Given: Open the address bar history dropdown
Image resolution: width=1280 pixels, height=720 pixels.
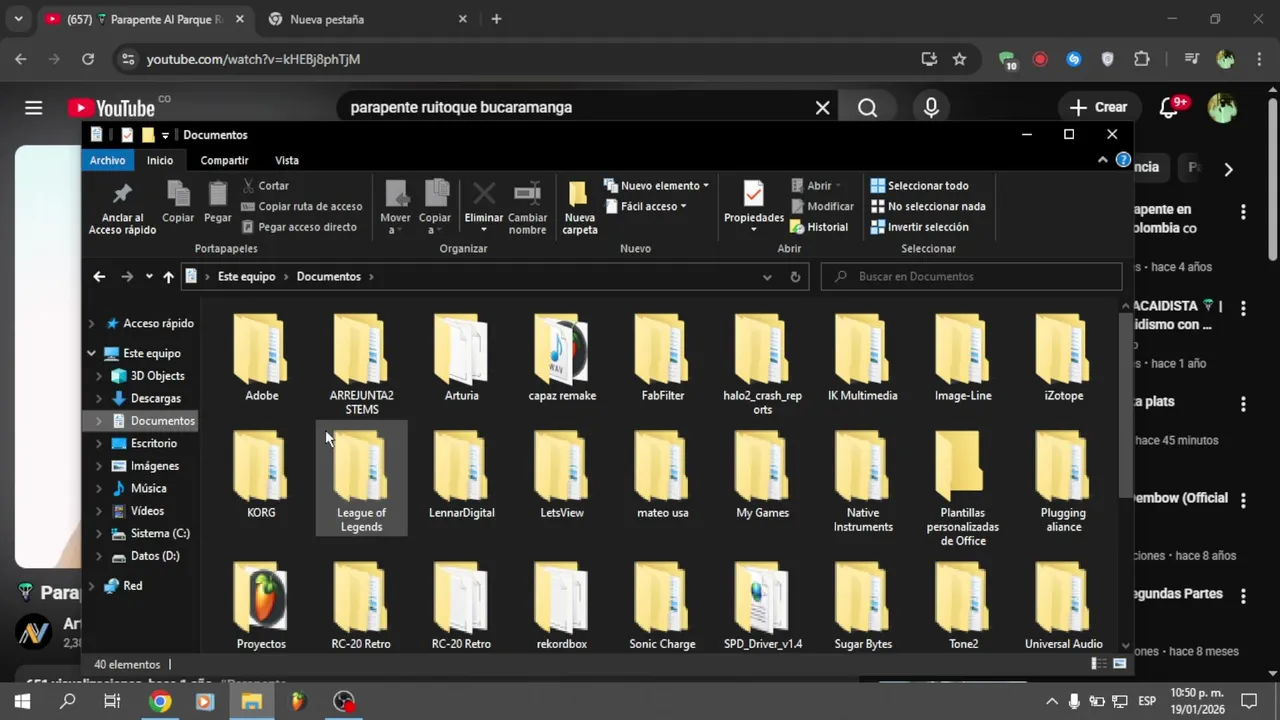Looking at the screenshot, I should click(x=767, y=277).
